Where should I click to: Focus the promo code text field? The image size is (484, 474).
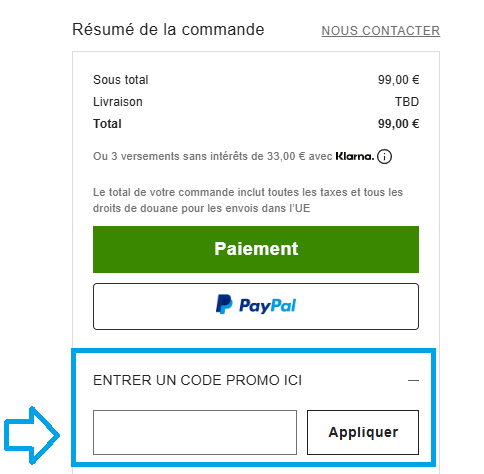point(195,432)
